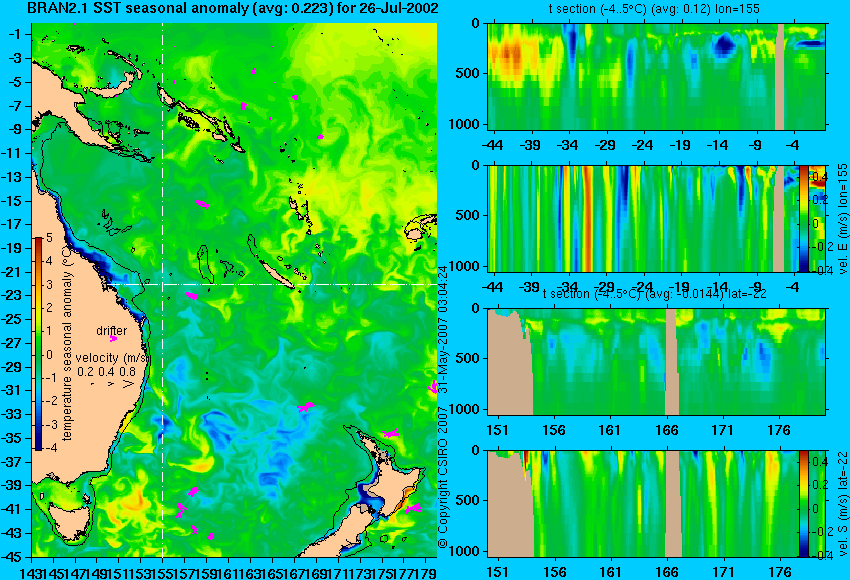Click the '166' longitude tick under the bottom section
This screenshot has width=850, height=580.
[667, 572]
